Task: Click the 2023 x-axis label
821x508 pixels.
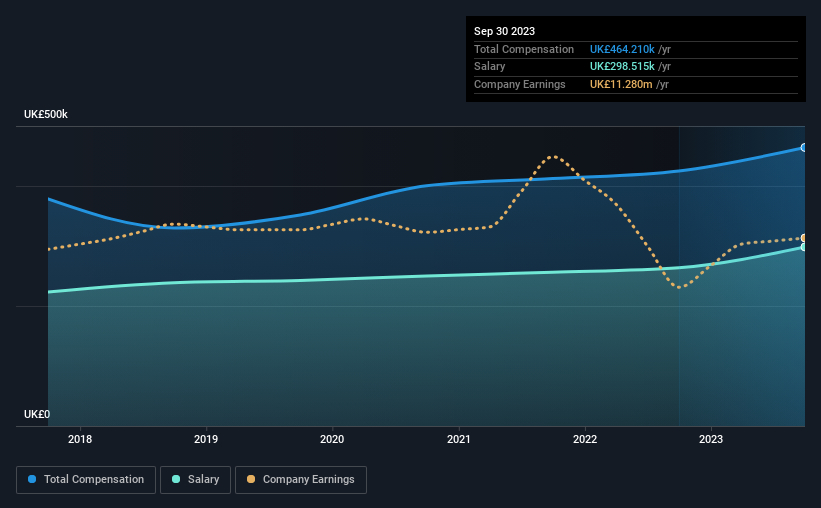Action: click(x=711, y=439)
